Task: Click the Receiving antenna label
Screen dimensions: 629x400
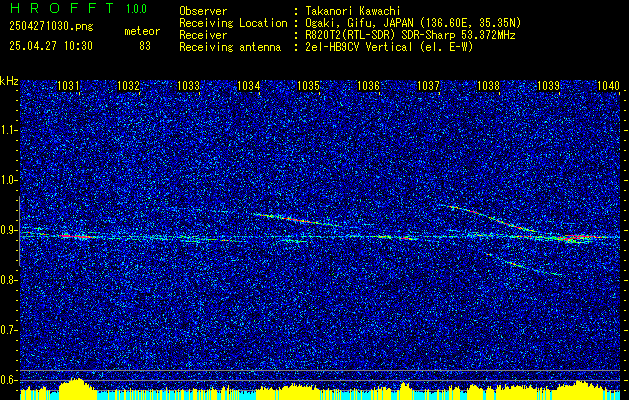Action: click(x=230, y=47)
